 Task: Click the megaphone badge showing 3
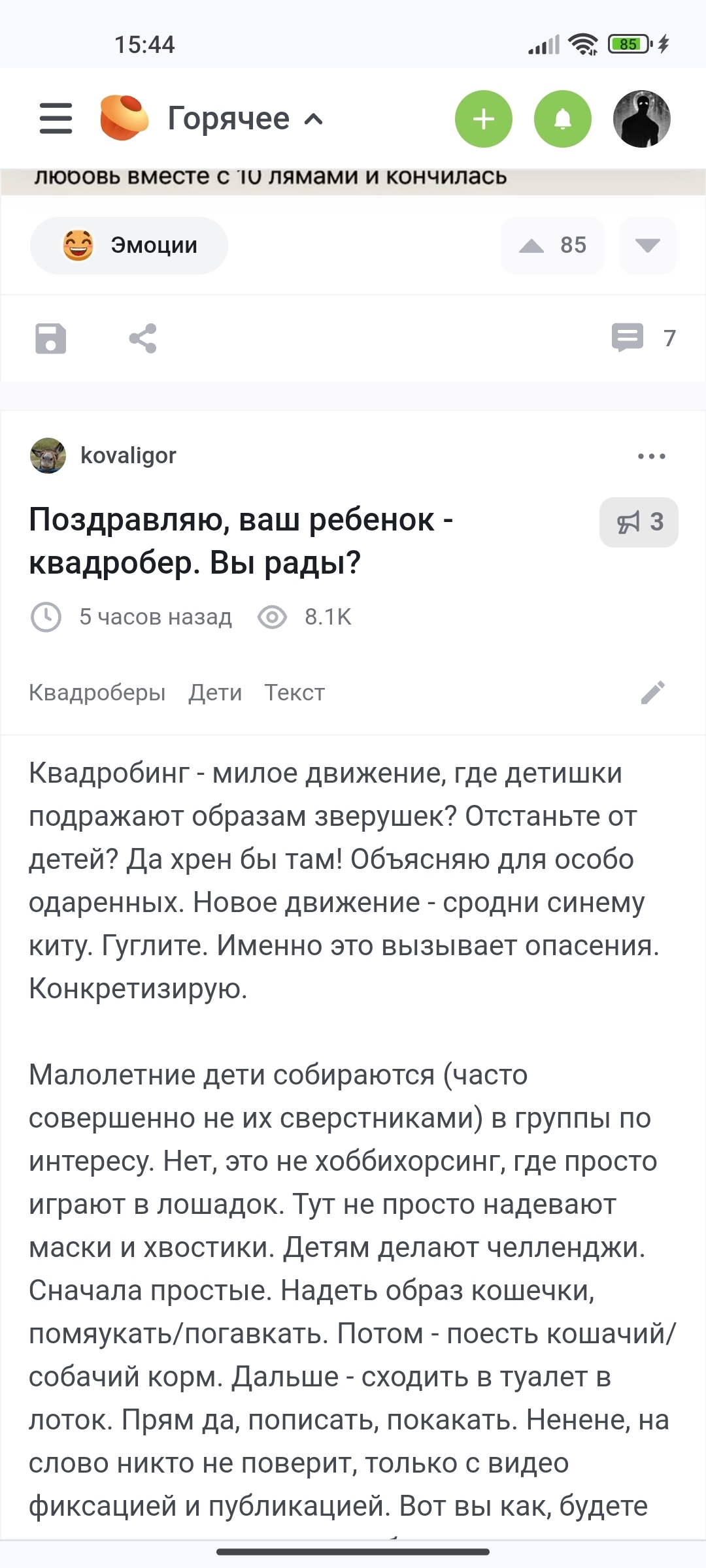pyautogui.click(x=639, y=522)
